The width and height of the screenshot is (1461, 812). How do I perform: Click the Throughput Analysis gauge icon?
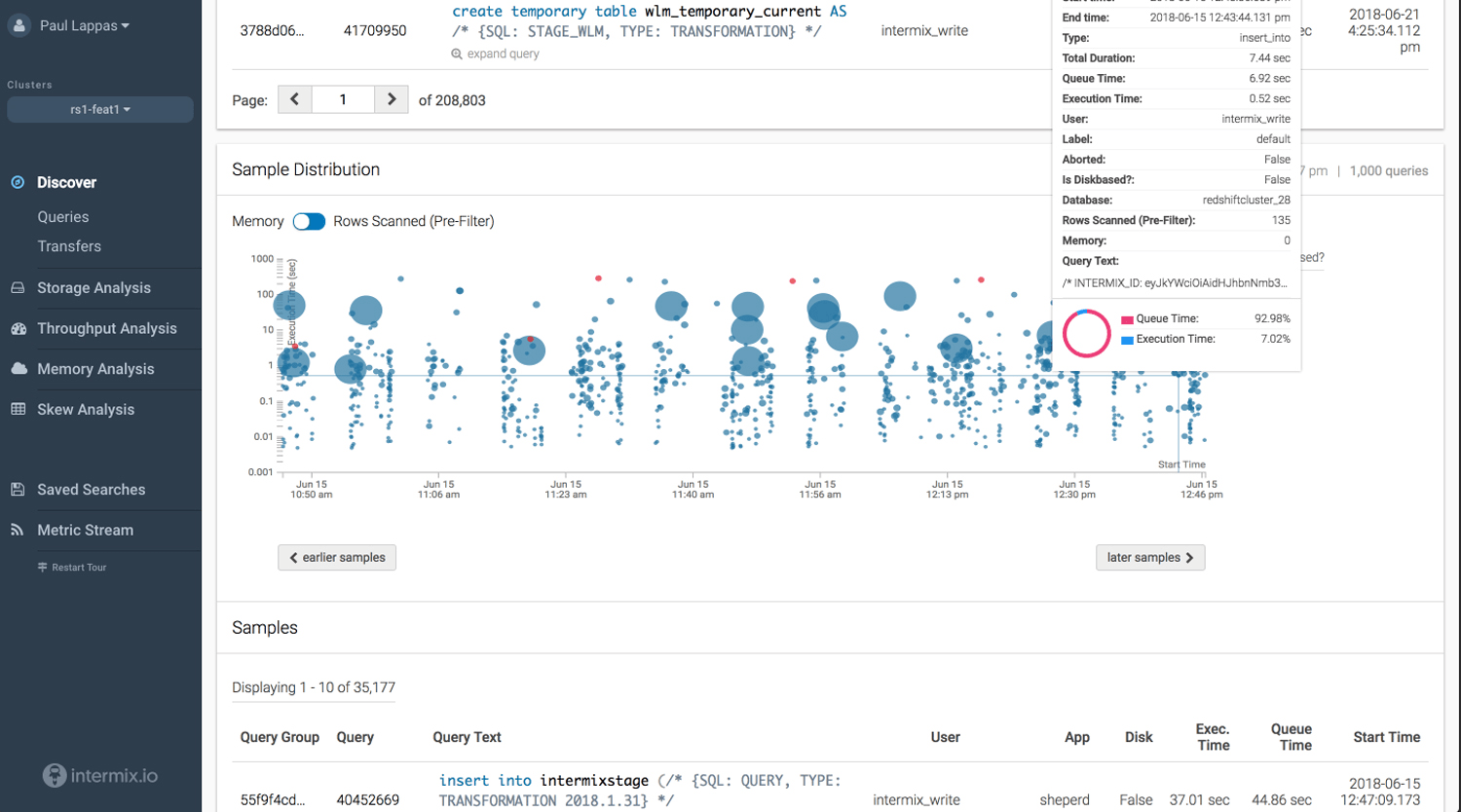(x=18, y=329)
